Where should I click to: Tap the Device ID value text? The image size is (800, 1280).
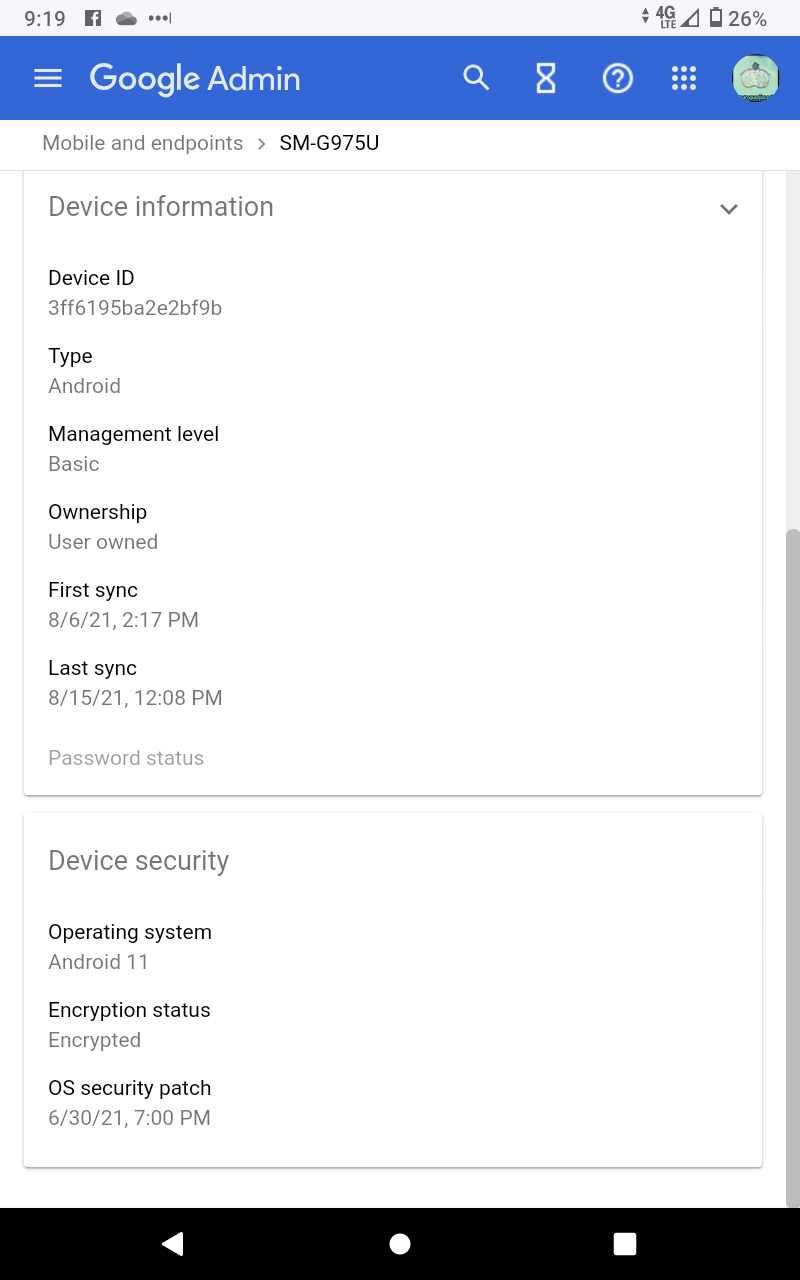pos(135,308)
